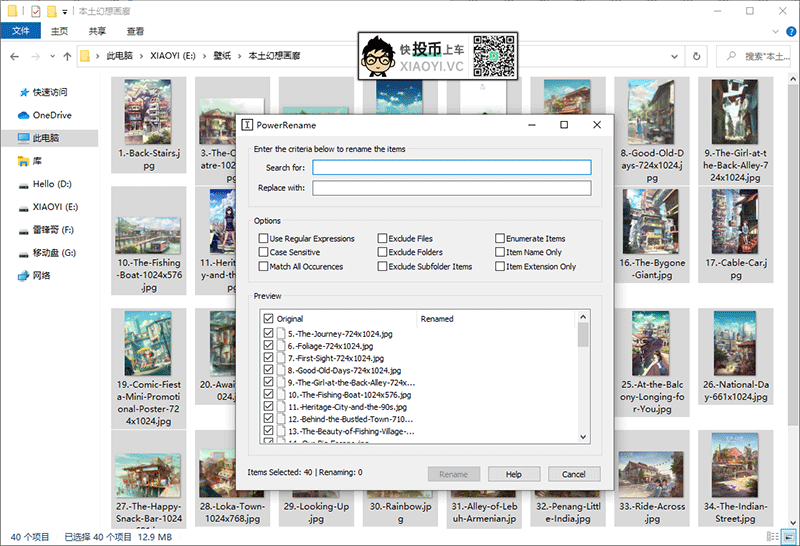This screenshot has height=546, width=800.
Task: Uncheck 7.-First-Sight-724x1024.jpg in preview list
Action: (x=267, y=358)
